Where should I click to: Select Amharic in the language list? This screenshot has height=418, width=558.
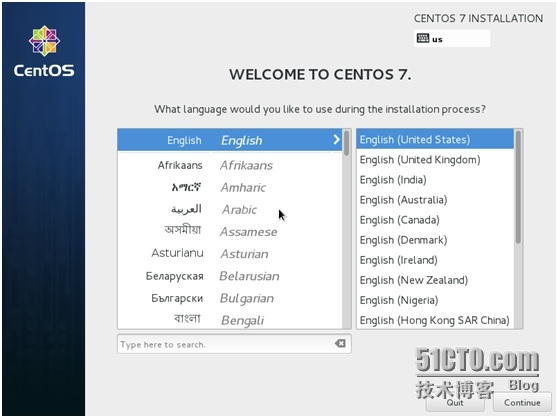(x=230, y=187)
